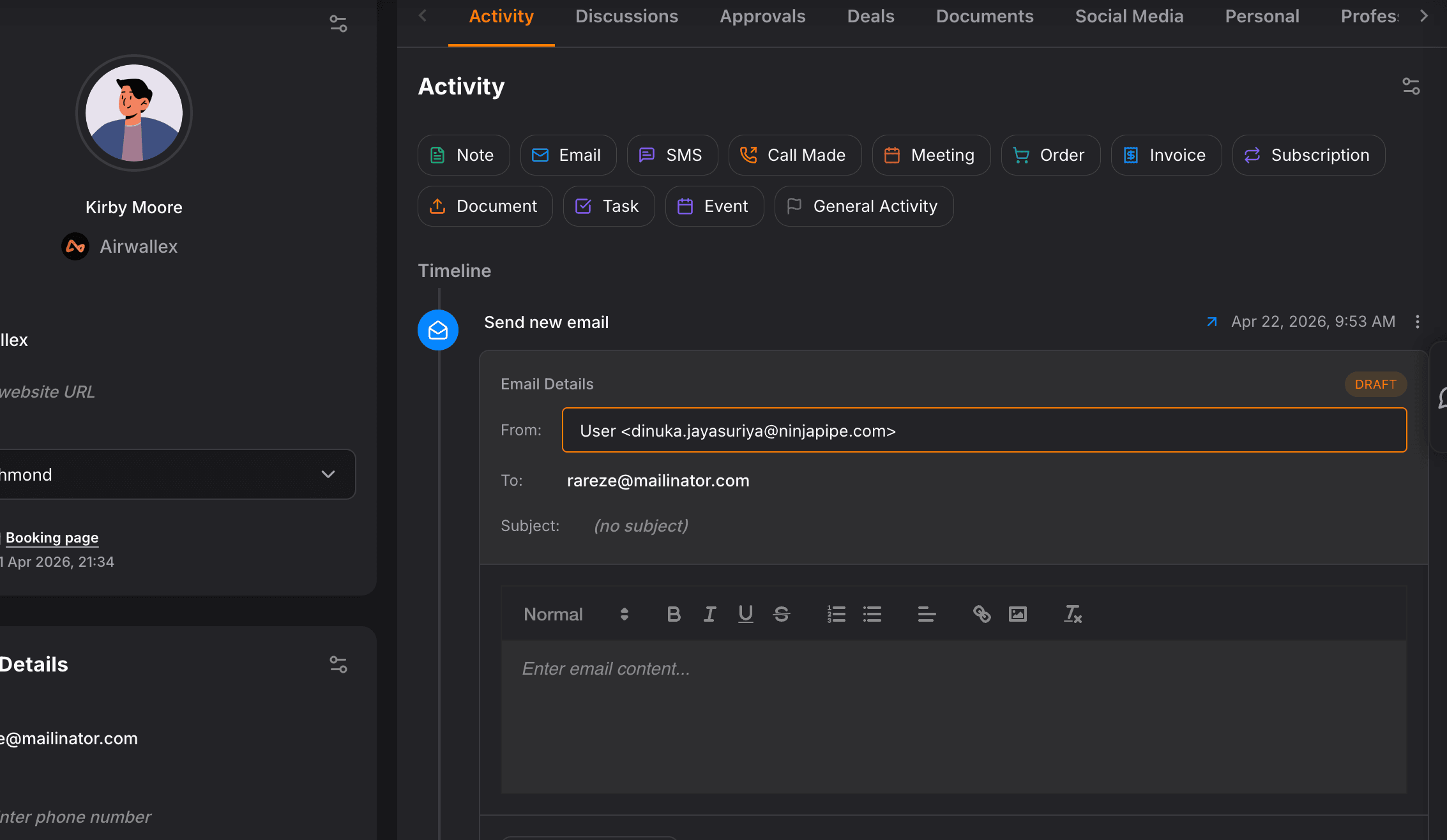The width and height of the screenshot is (1447, 840).
Task: Open the Documents tab
Action: (985, 16)
